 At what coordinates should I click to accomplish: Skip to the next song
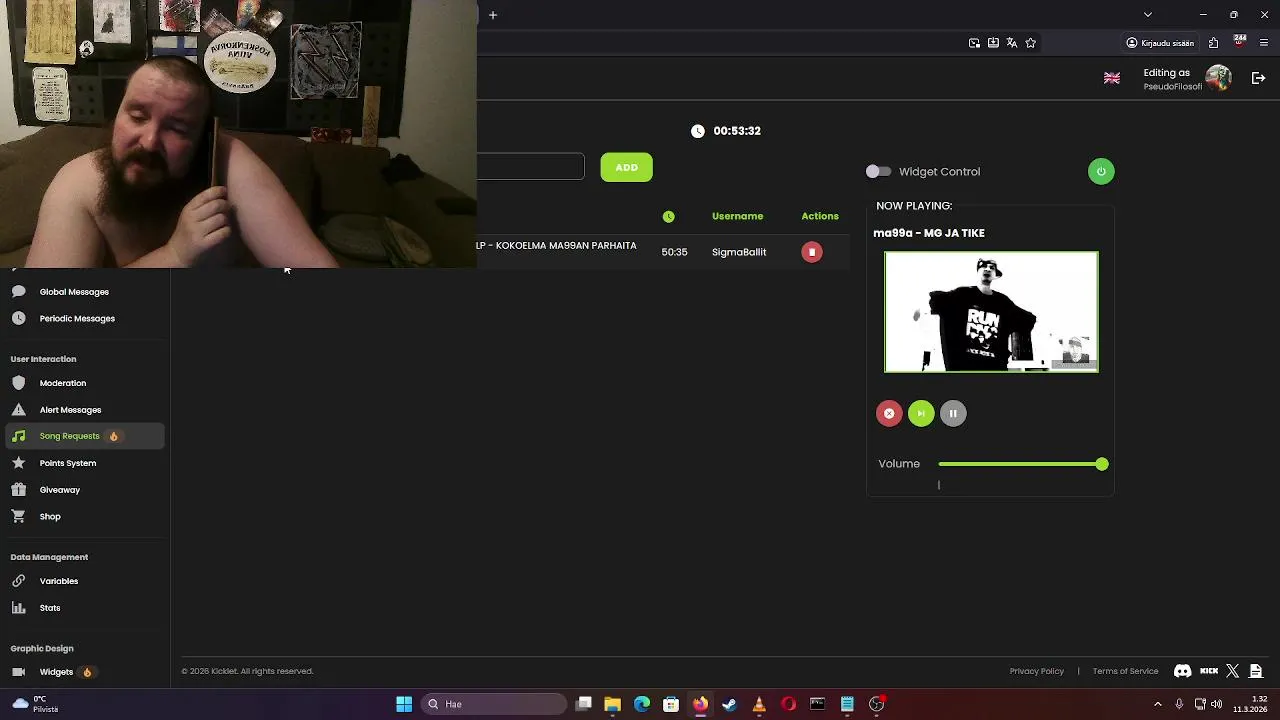pyautogui.click(x=921, y=414)
